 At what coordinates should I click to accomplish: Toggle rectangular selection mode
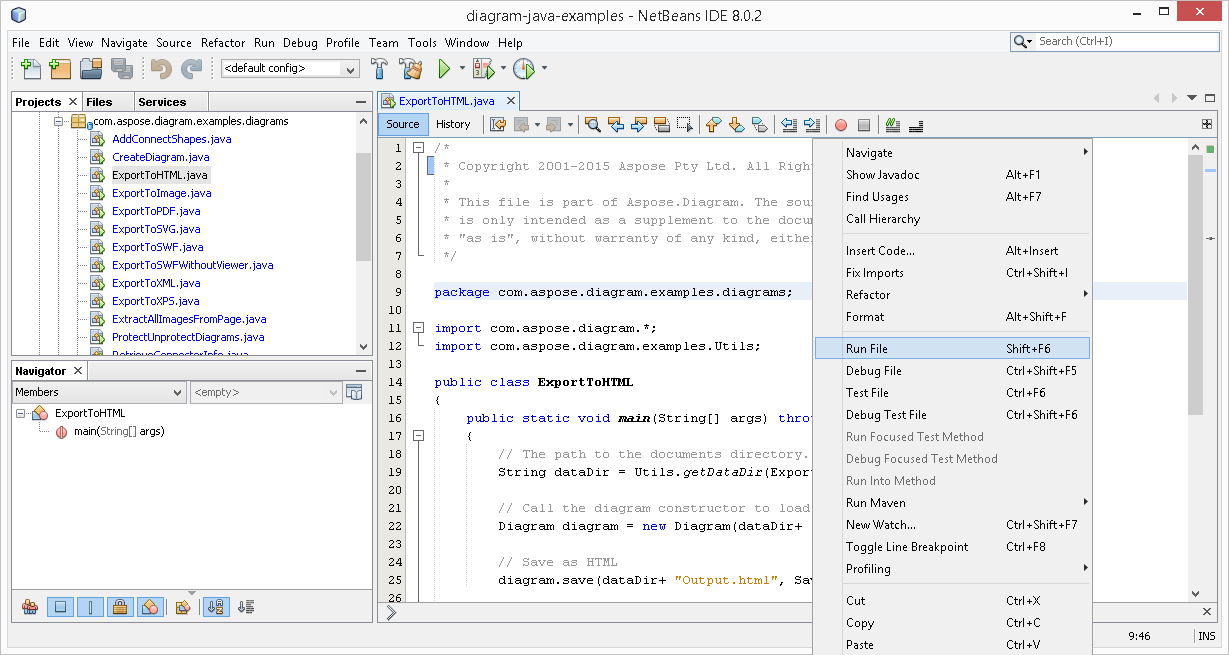tap(683, 124)
